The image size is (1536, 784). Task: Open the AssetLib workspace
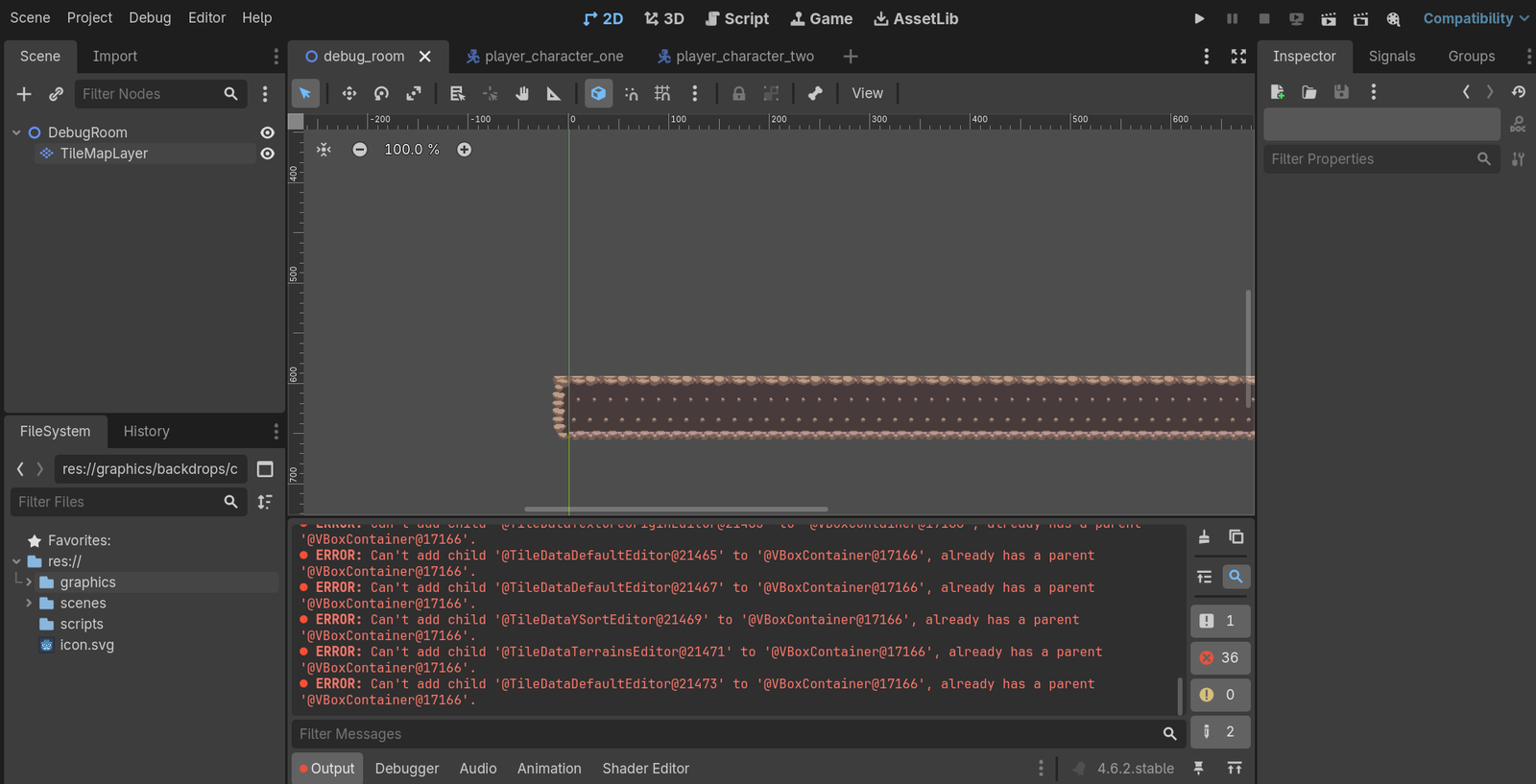click(x=916, y=18)
